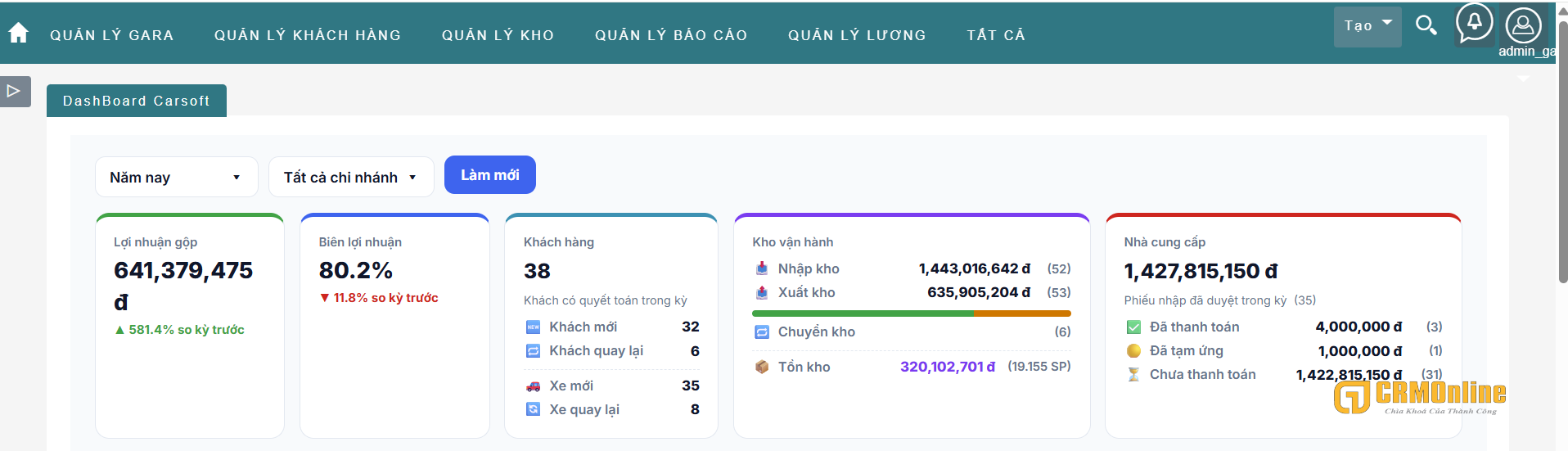Click the Chuyển kho icon
The width and height of the screenshot is (1568, 451).
pyautogui.click(x=762, y=331)
